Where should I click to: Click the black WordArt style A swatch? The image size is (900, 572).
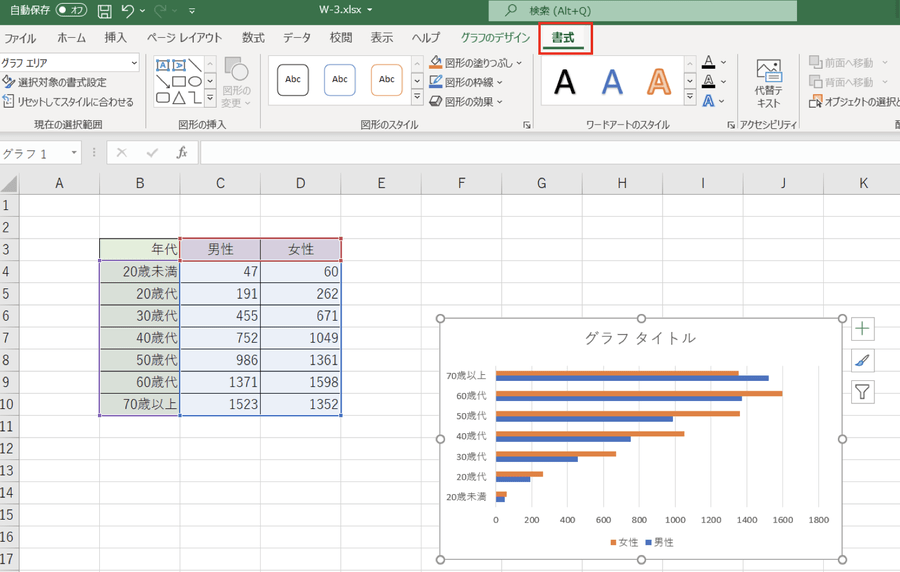tap(565, 81)
